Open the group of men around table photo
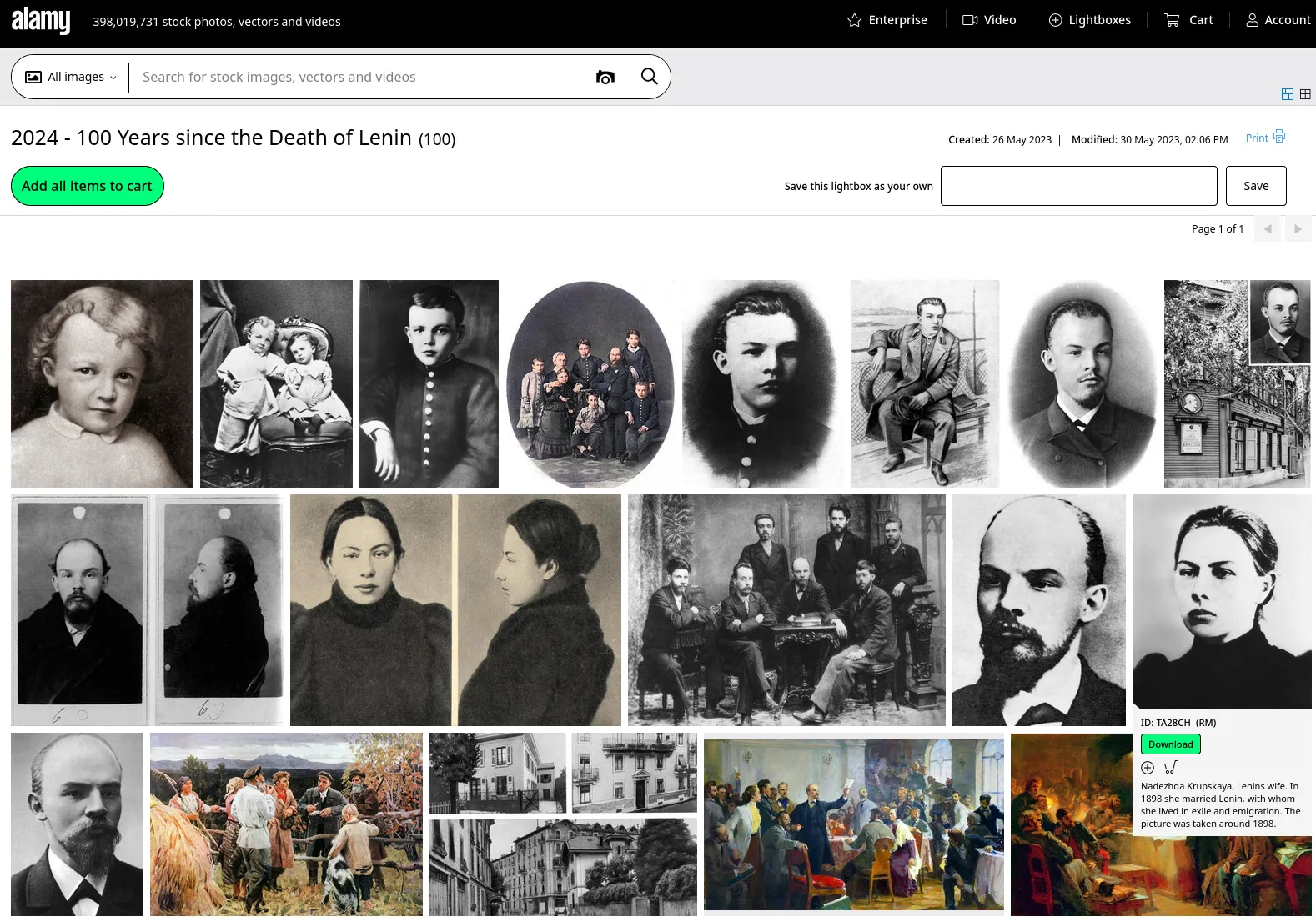 pyautogui.click(x=786, y=610)
